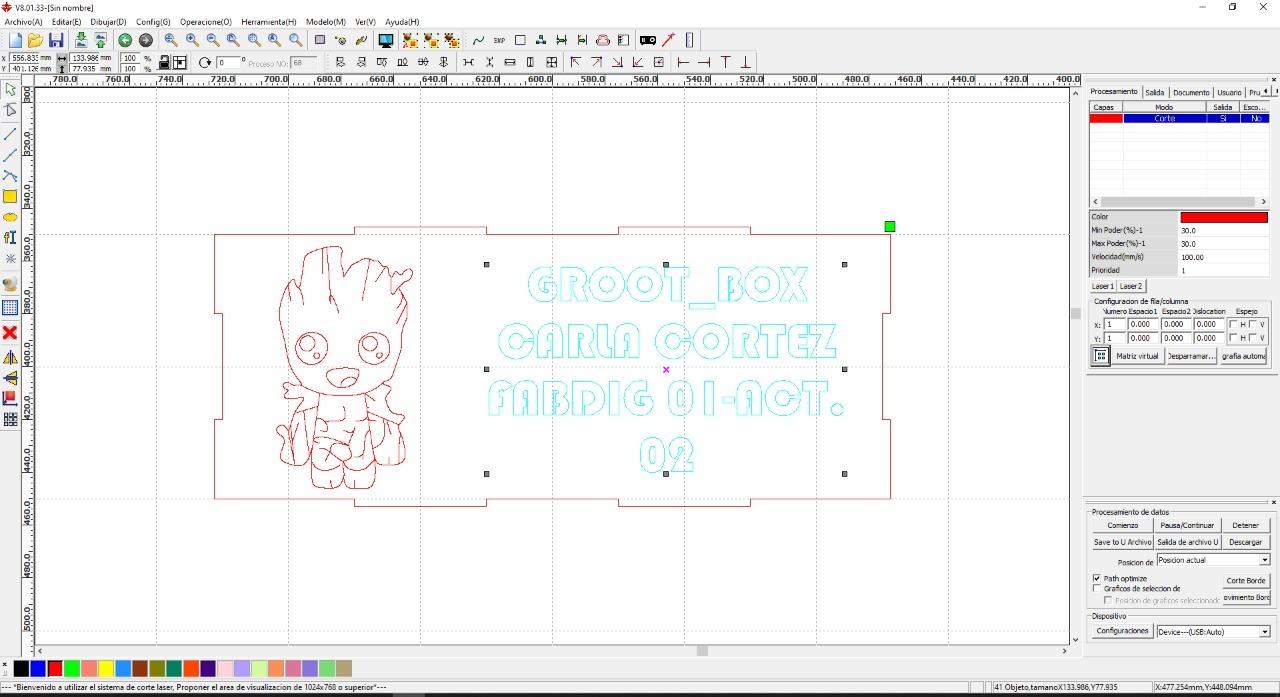Select the yellow Ellipse tool

coord(10,217)
